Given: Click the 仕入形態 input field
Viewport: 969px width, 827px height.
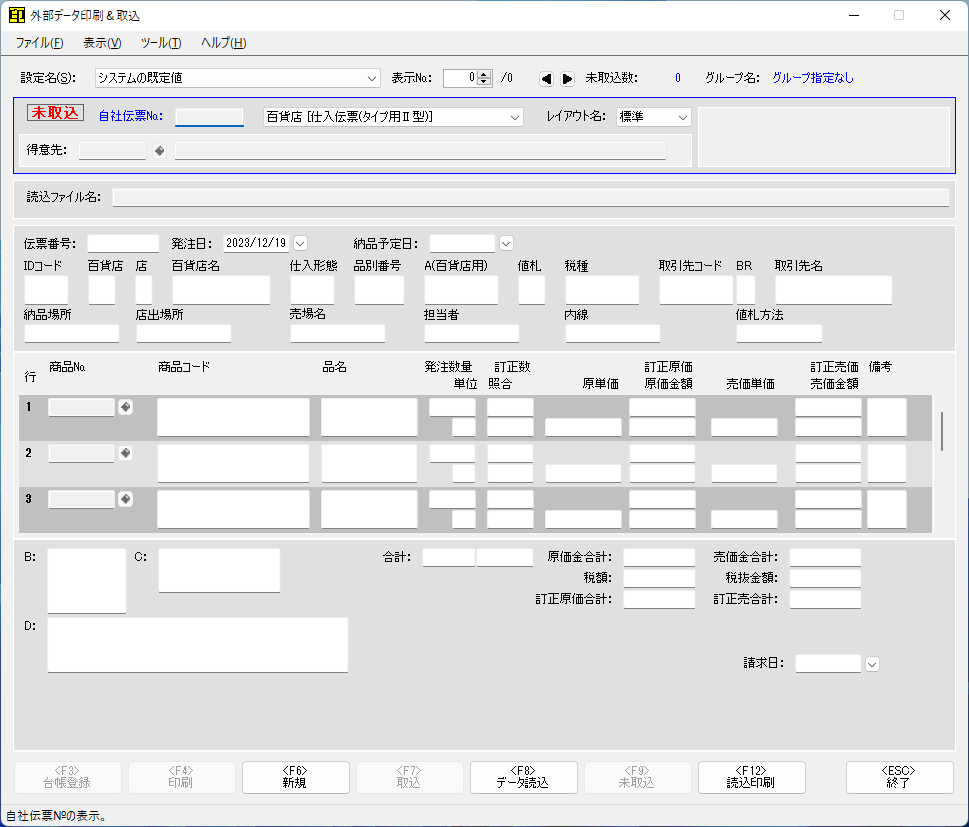Looking at the screenshot, I should click(x=312, y=290).
